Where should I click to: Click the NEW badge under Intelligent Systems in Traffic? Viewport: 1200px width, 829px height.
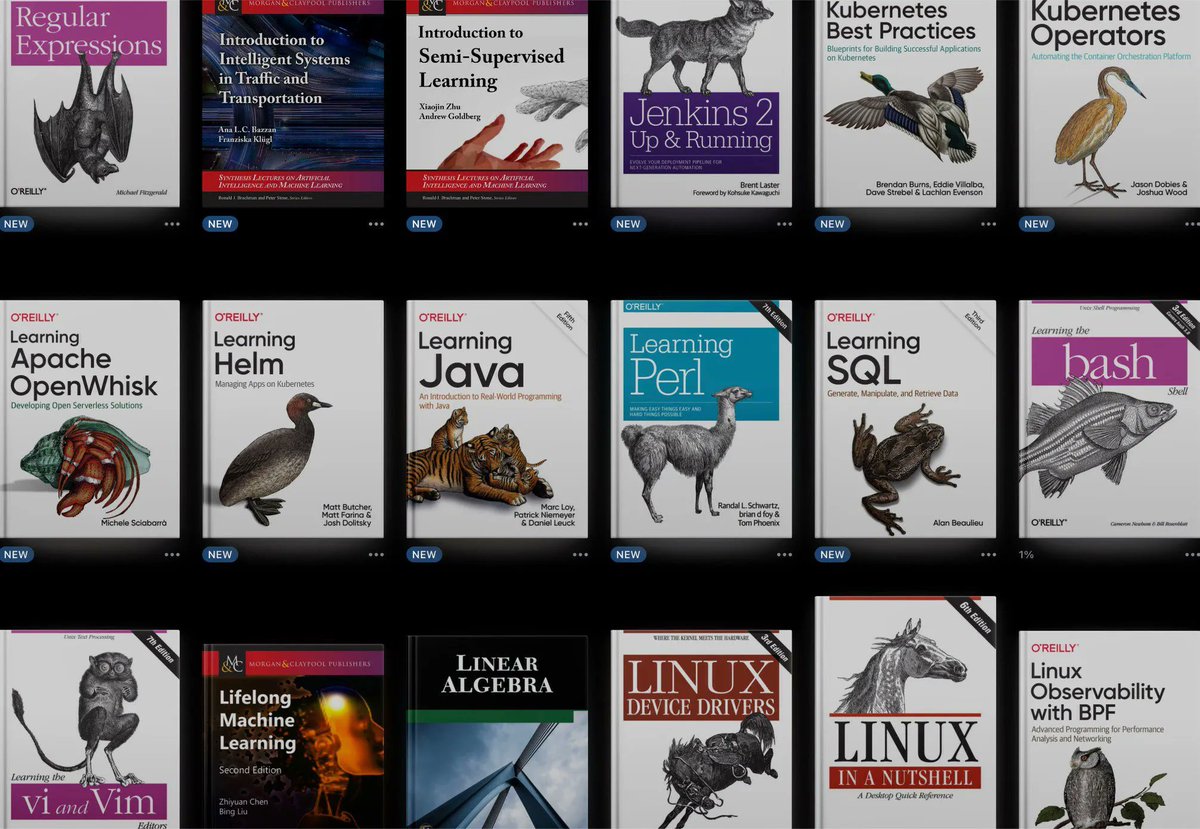[x=220, y=224]
